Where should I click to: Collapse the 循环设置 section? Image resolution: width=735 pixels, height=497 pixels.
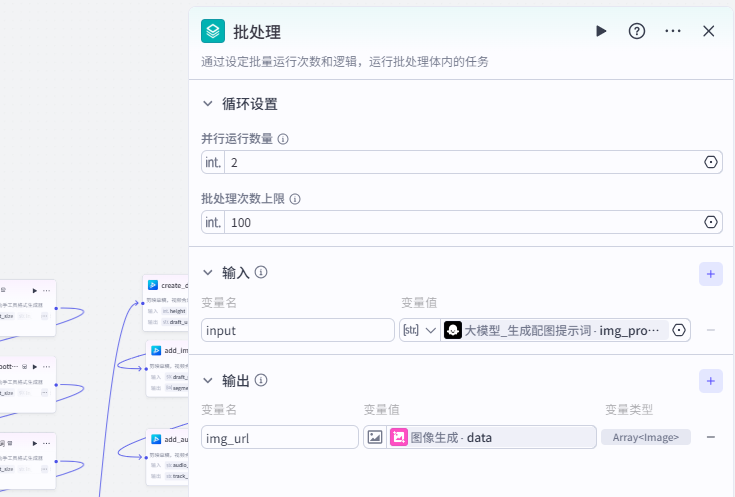tap(208, 103)
